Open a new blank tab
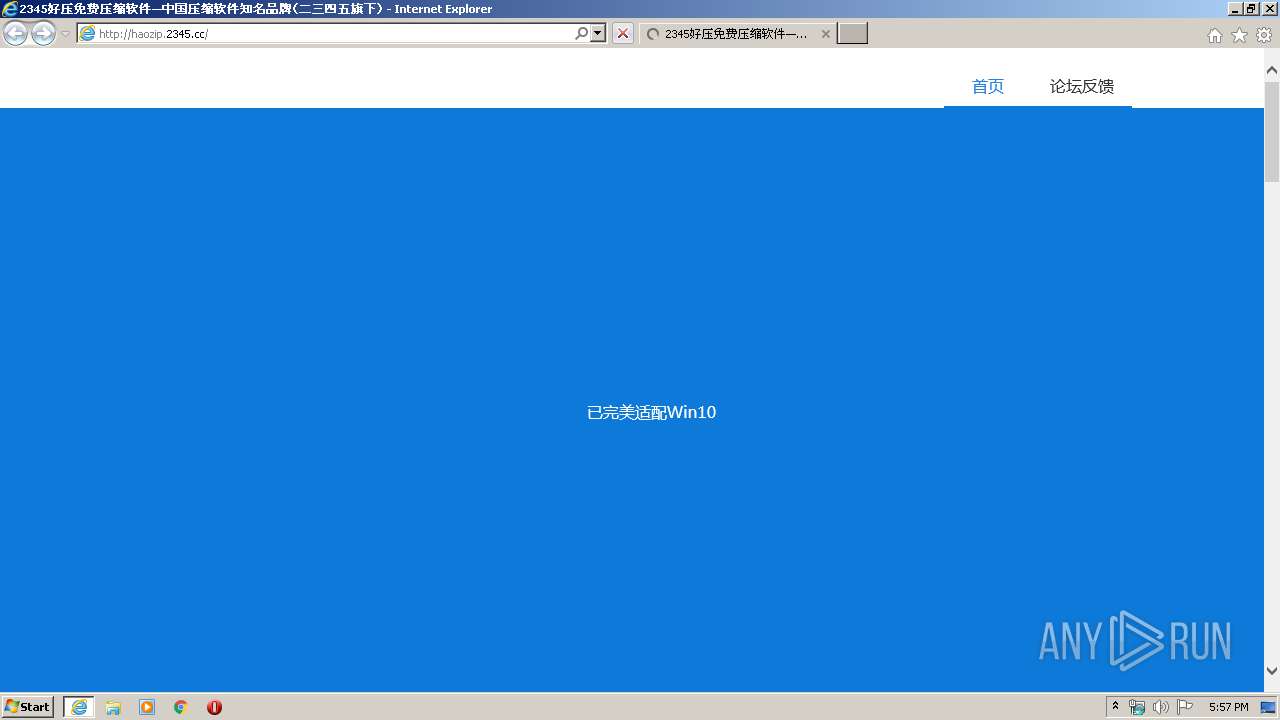This screenshot has height=720, width=1280. click(x=852, y=34)
